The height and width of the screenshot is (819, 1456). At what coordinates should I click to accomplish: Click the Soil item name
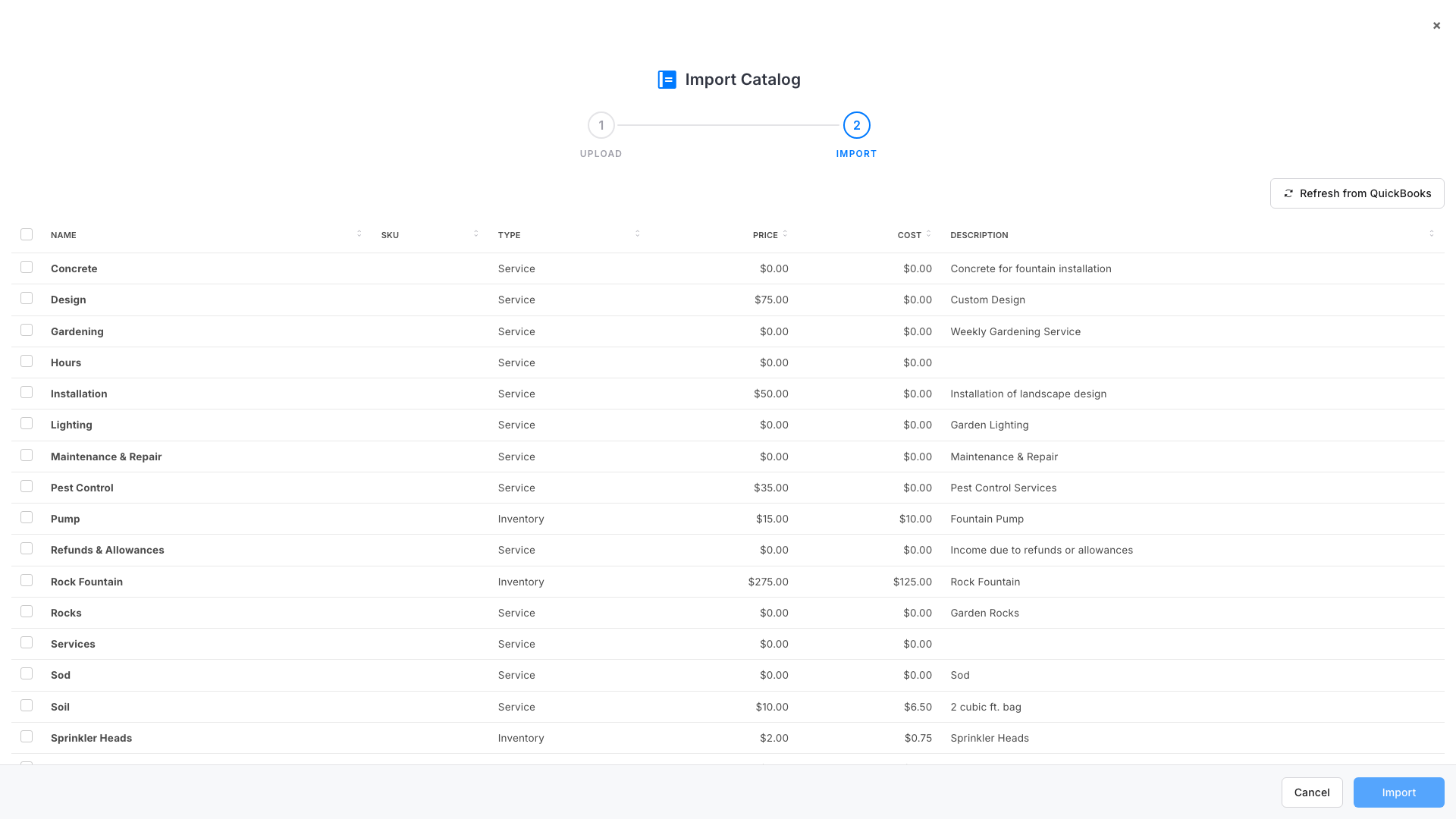point(60,707)
